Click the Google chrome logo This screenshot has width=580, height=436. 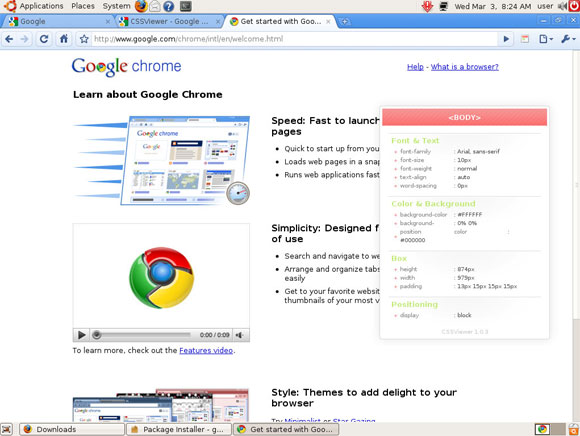click(x=127, y=67)
